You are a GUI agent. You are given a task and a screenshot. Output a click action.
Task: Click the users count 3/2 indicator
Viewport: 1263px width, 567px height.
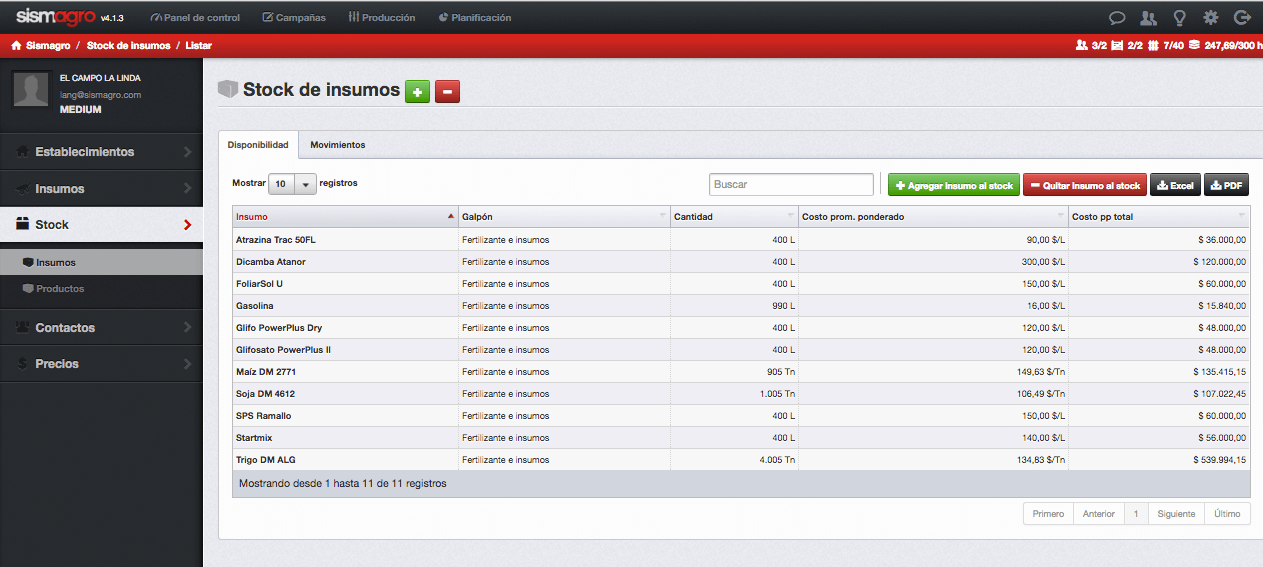1091,45
